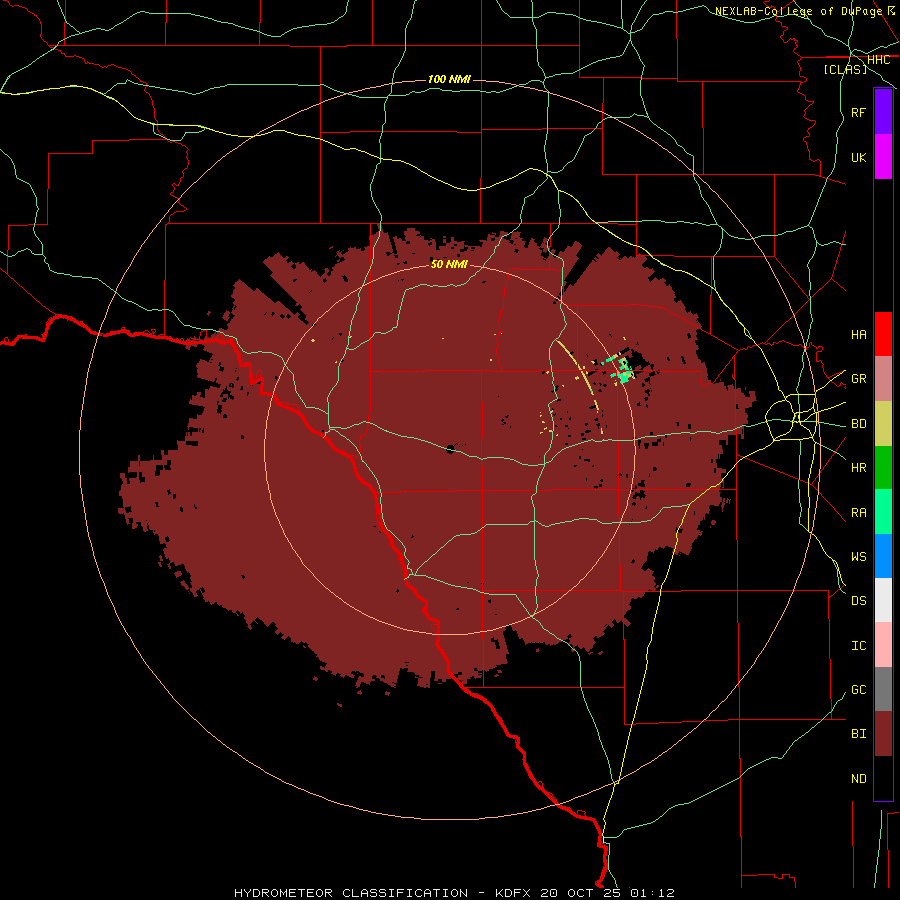Viewport: 900px width, 900px height.
Task: Click the DS legend label
Action: (x=858, y=600)
